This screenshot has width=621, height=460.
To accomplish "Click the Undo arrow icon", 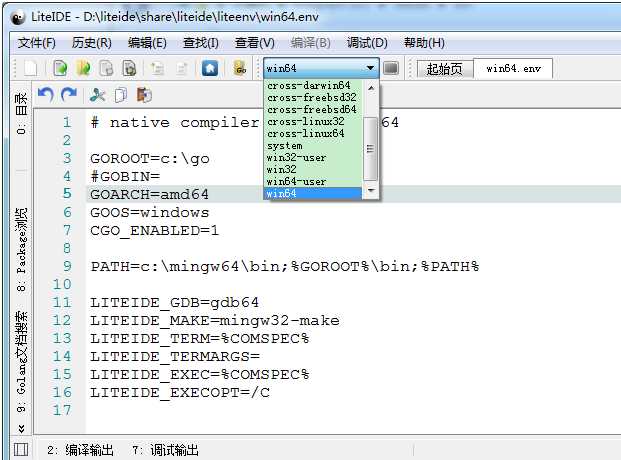I will tap(46, 95).
